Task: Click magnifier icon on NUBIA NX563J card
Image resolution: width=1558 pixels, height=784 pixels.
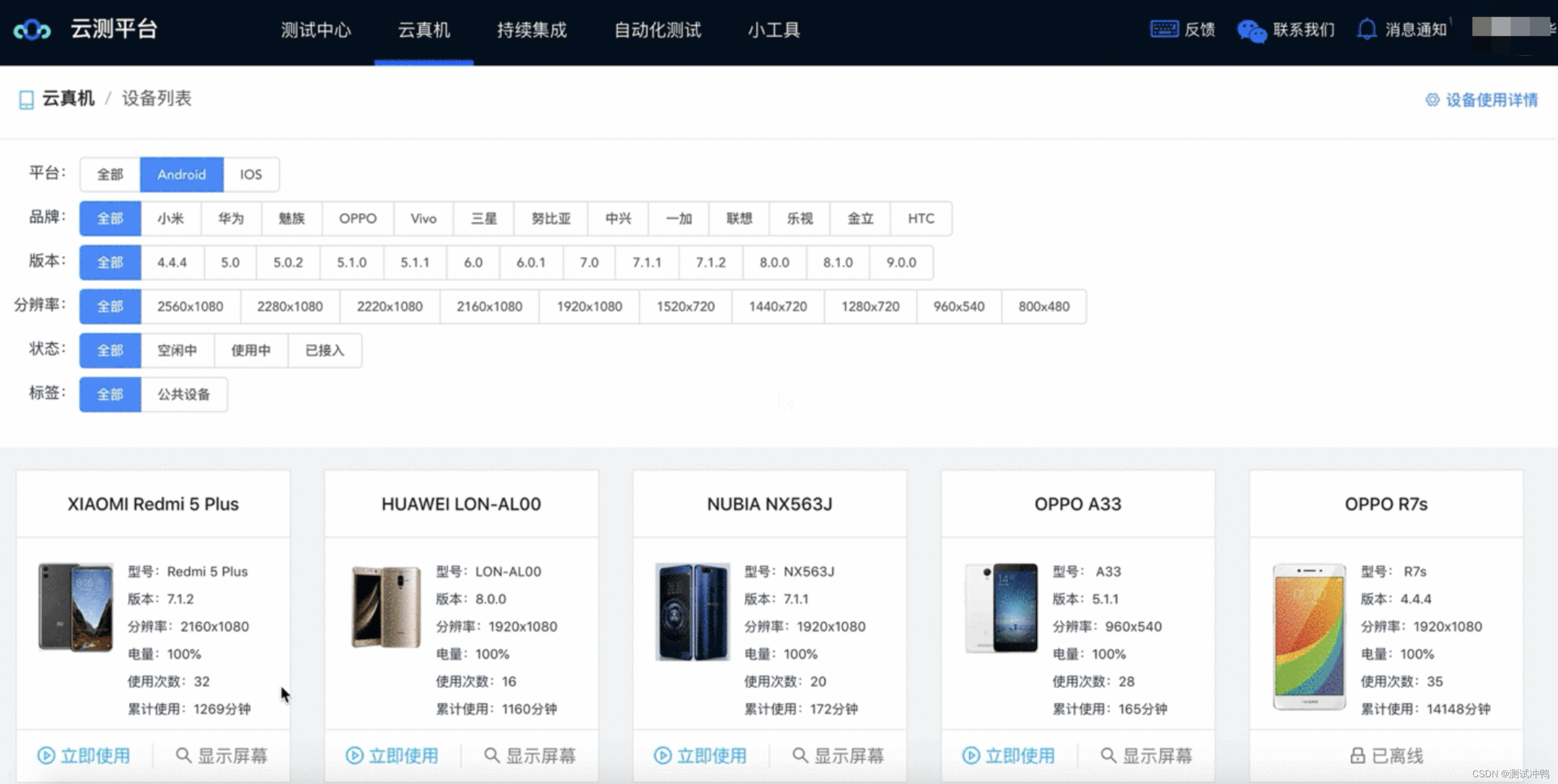Action: coord(800,755)
